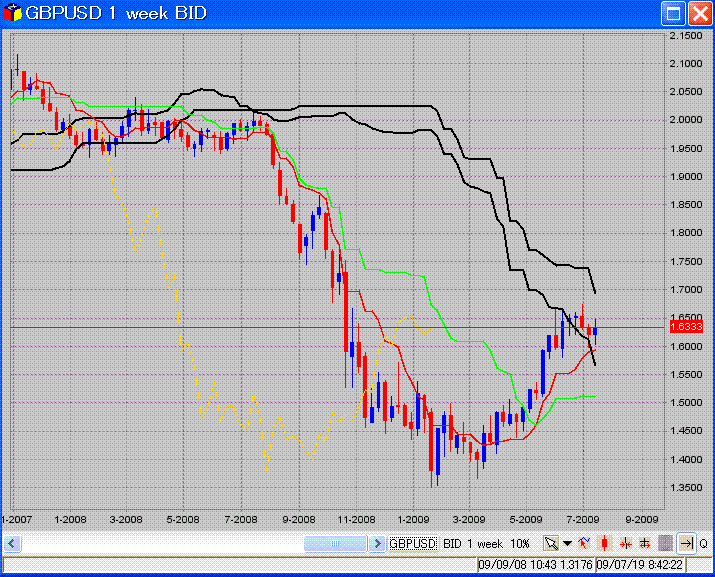Click the 9-2008 date axis label
Viewport: 715px width, 577px height.
click(299, 520)
